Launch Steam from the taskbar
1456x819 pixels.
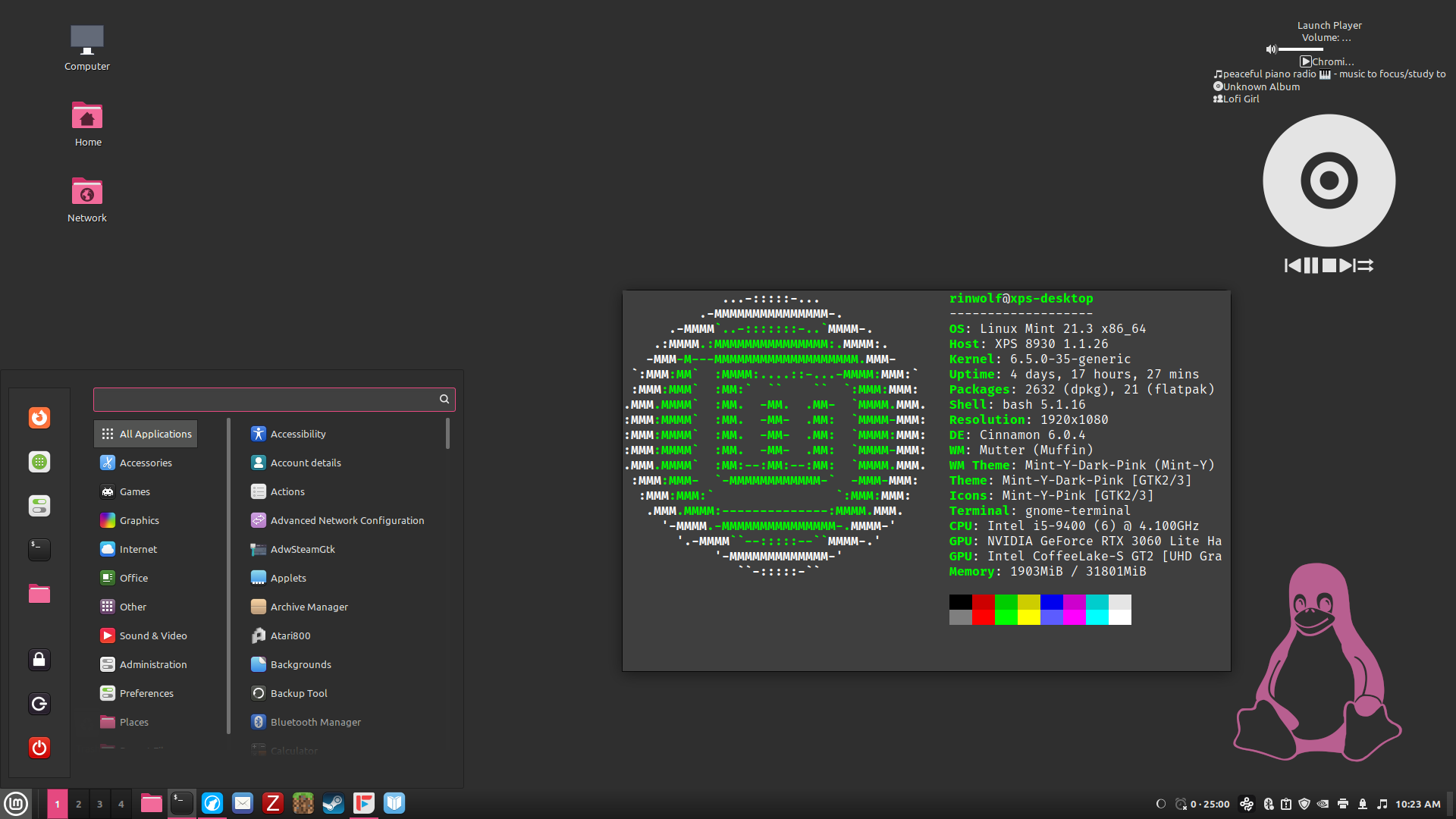(334, 803)
